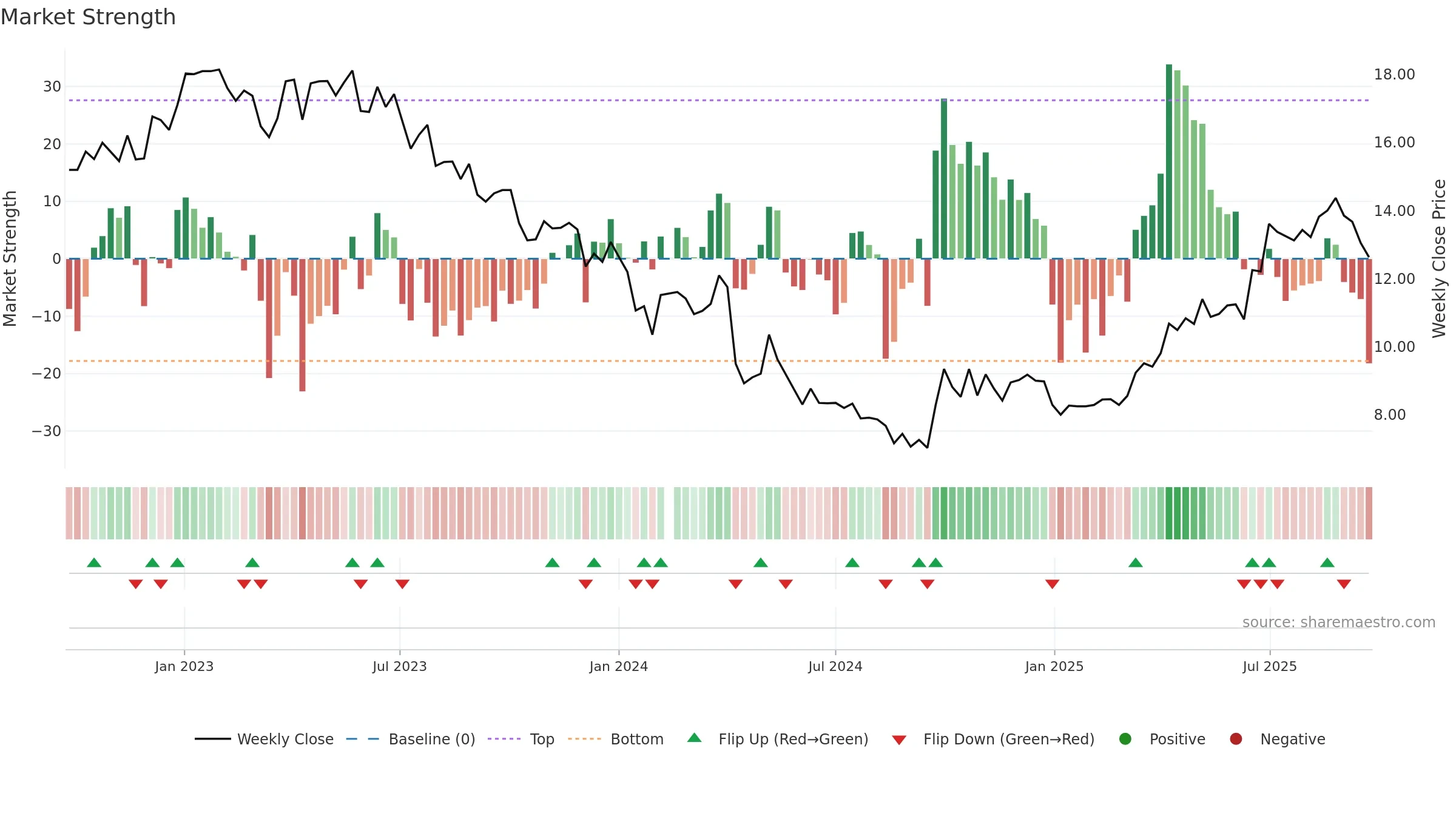The image size is (1456, 819).
Task: Click the Jul 2025 x-axis label
Action: [x=1270, y=666]
